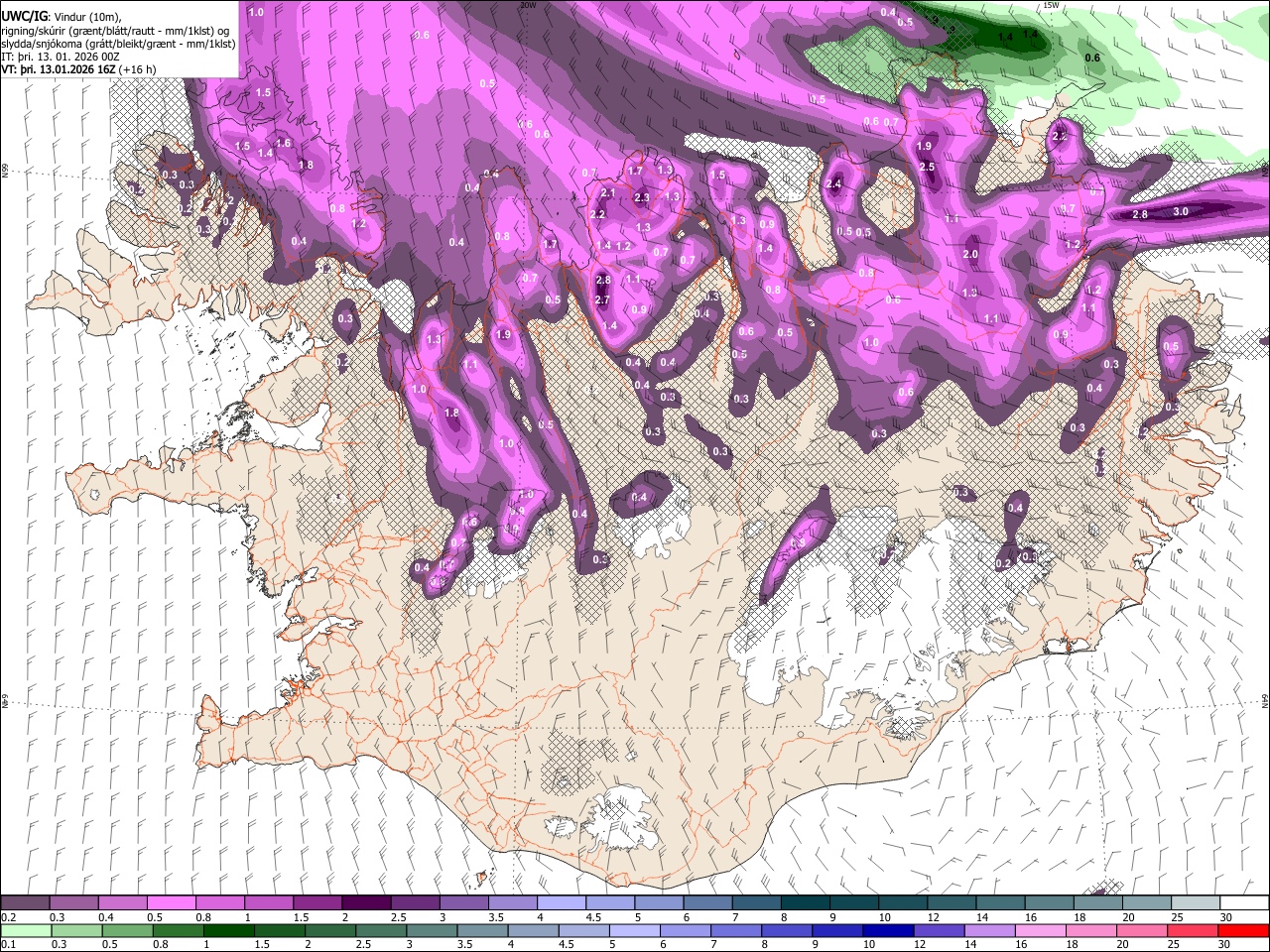This screenshot has width=1270, height=952.
Task: Select the pale grey 25 snow legend swatch
Action: 1196,903
